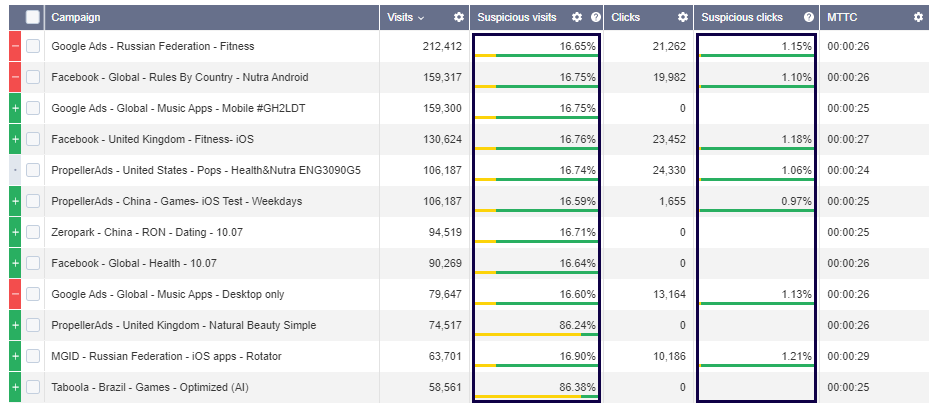Click minus icon beside Facebook Global Rules By Country

14,77
